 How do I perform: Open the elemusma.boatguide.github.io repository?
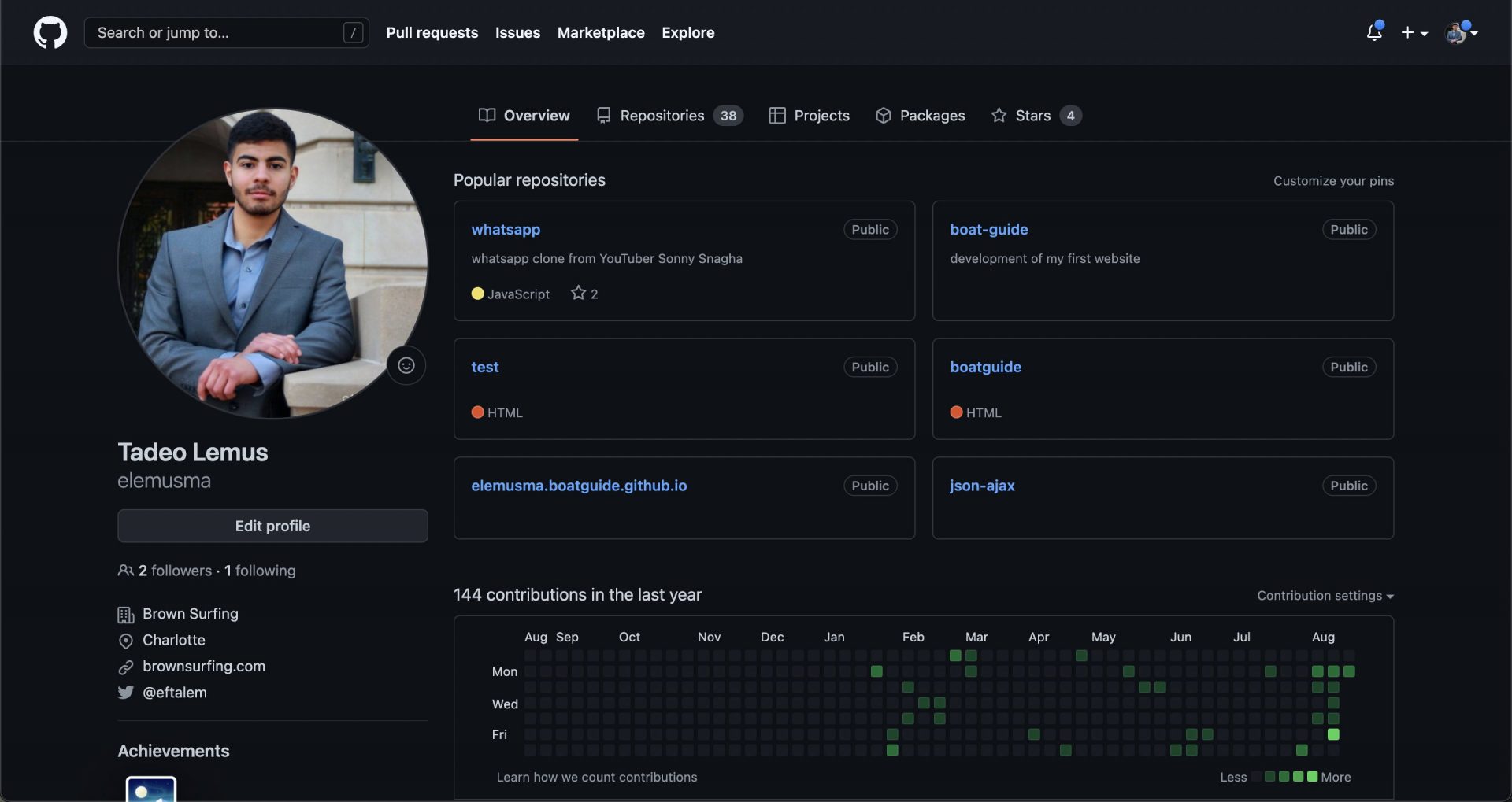tap(579, 486)
